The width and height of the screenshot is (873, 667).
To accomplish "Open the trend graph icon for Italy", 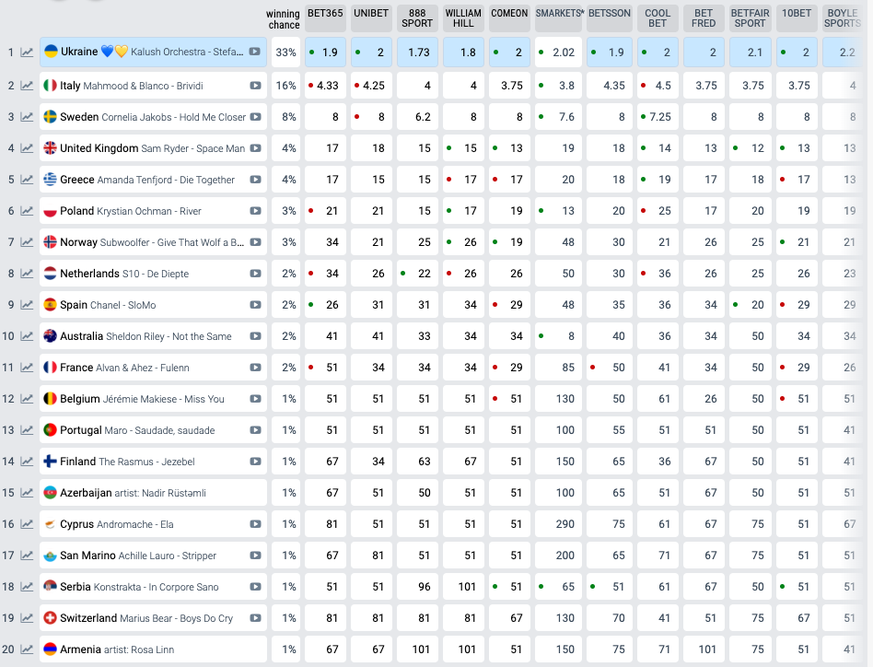I will coord(27,86).
